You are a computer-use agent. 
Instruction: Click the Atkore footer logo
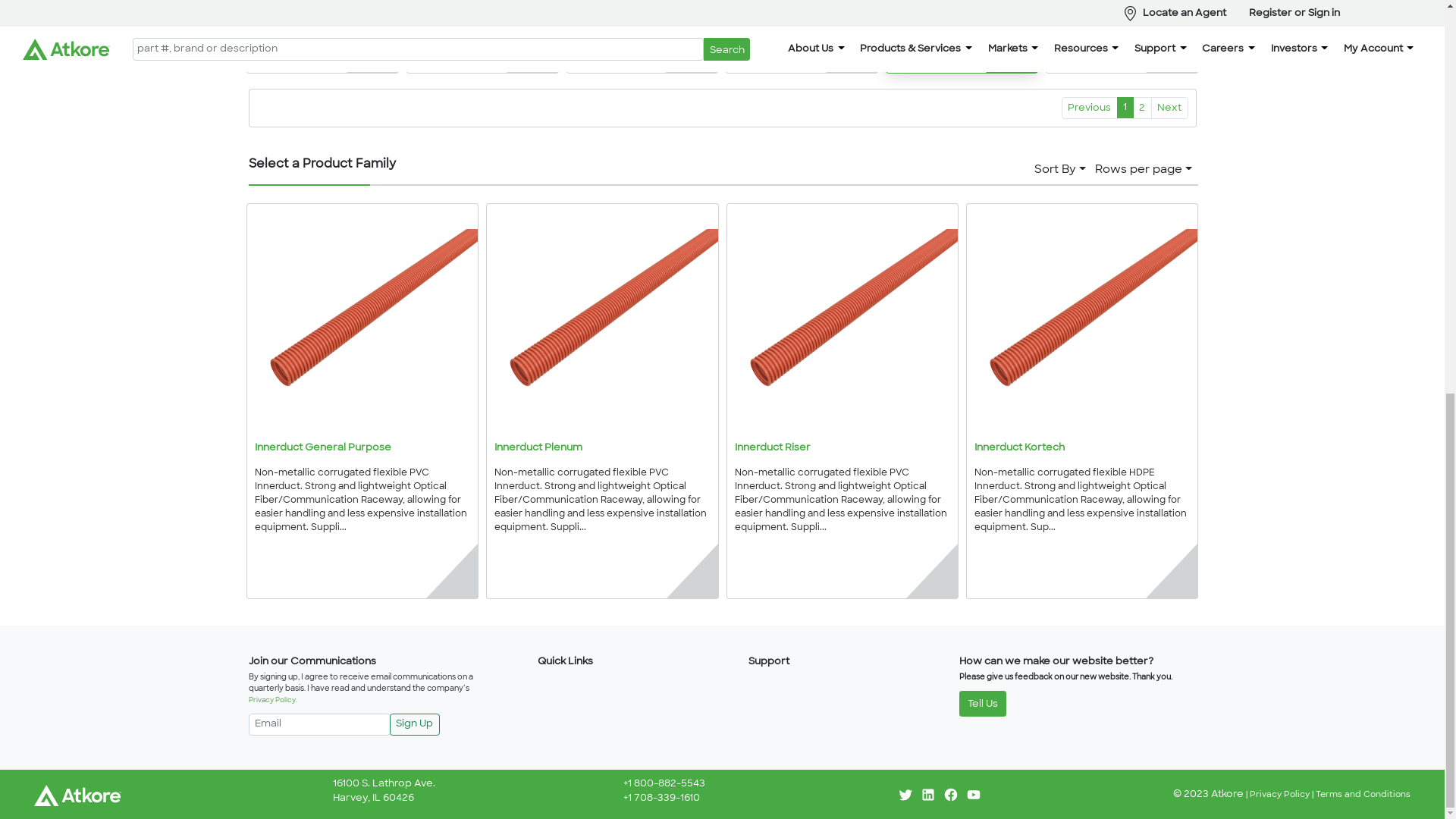77,795
